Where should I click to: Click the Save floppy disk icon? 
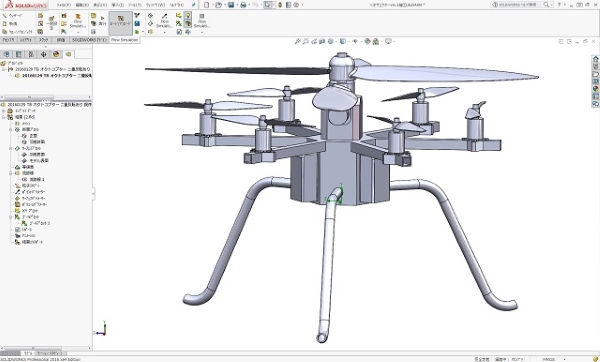click(x=231, y=5)
